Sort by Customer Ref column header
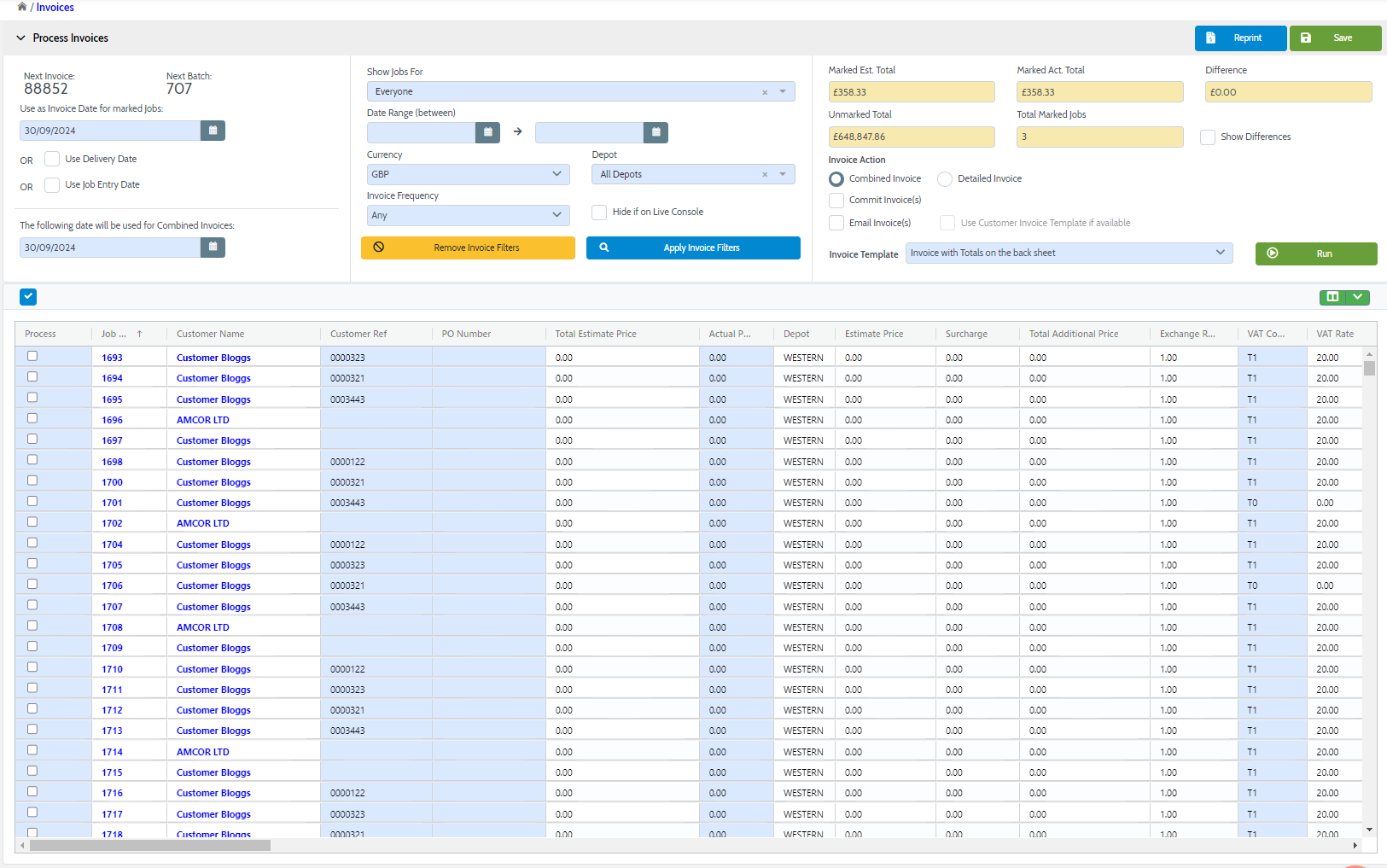Viewport: 1387px width, 868px height. (358, 334)
